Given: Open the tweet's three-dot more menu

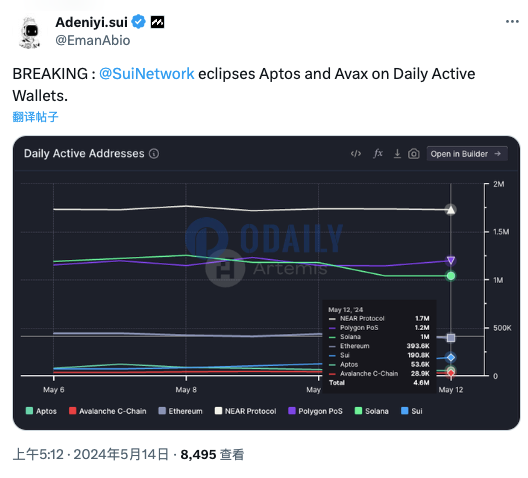Looking at the screenshot, I should (512, 22).
